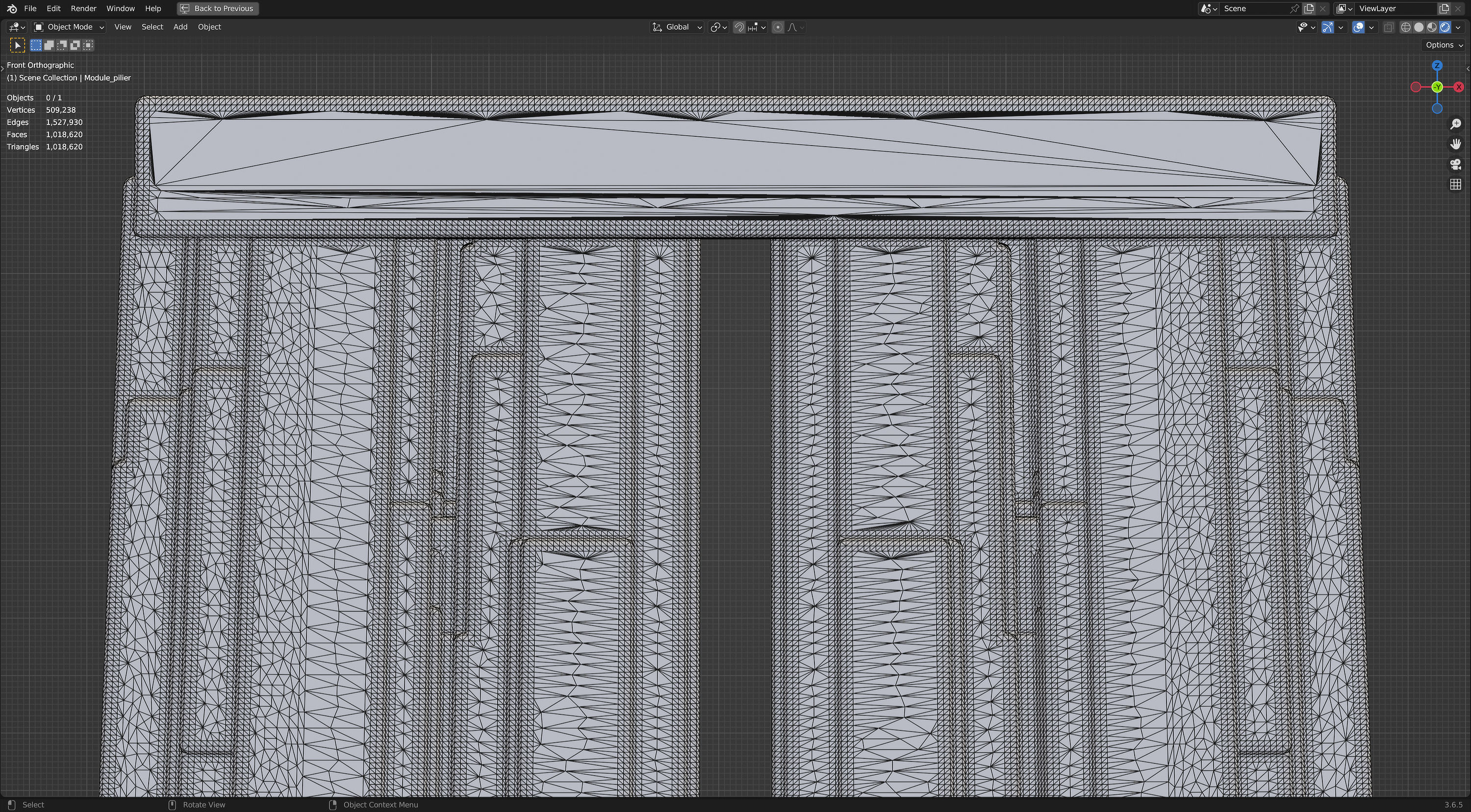Toggle viewport gizmos display

click(1328, 27)
